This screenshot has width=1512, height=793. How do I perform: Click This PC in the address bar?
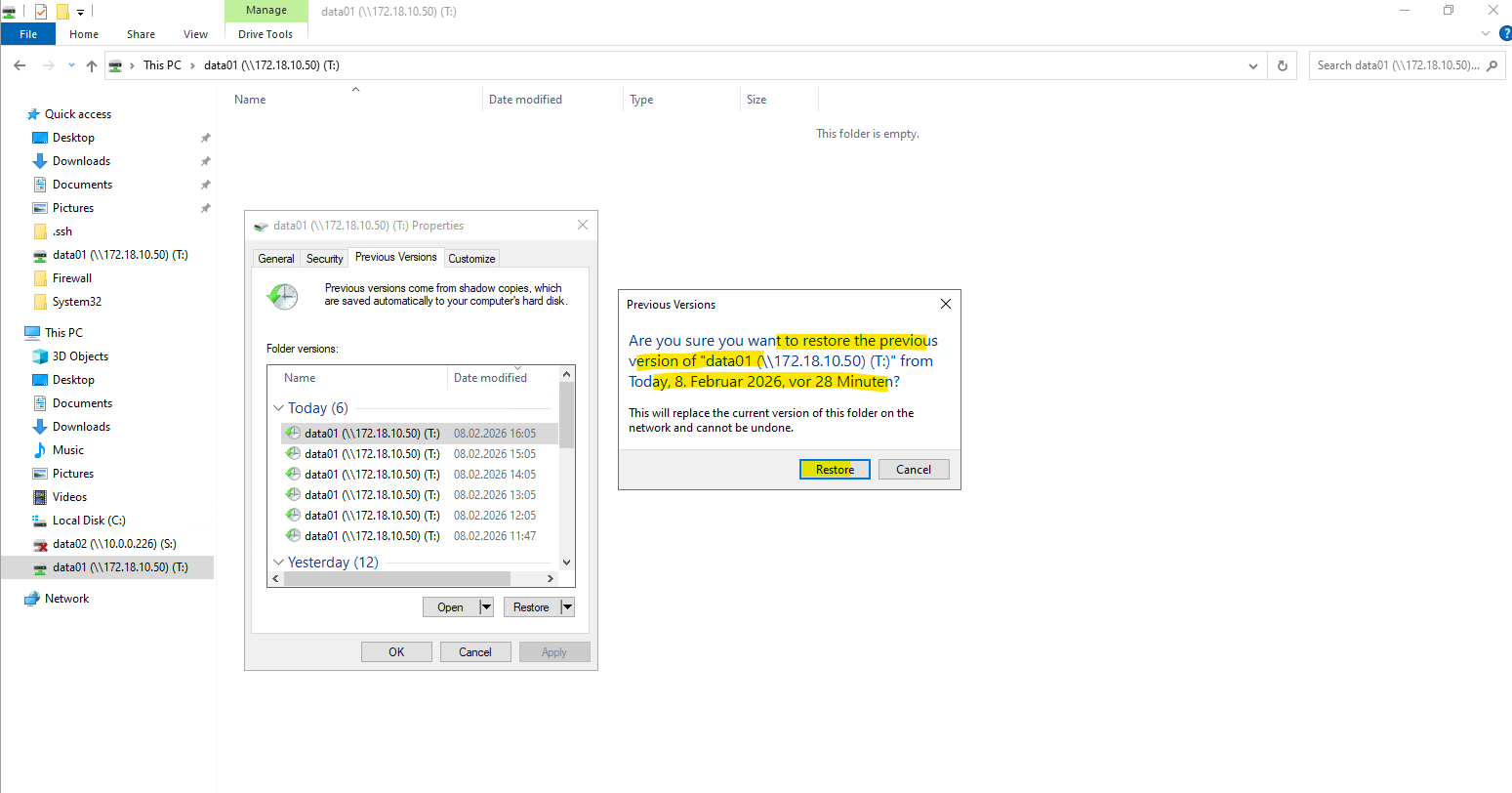162,65
